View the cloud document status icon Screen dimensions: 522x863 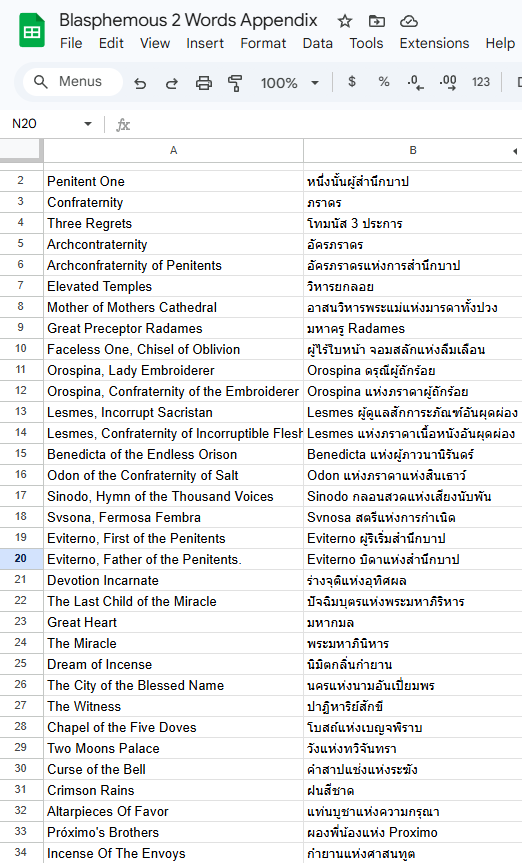409,21
